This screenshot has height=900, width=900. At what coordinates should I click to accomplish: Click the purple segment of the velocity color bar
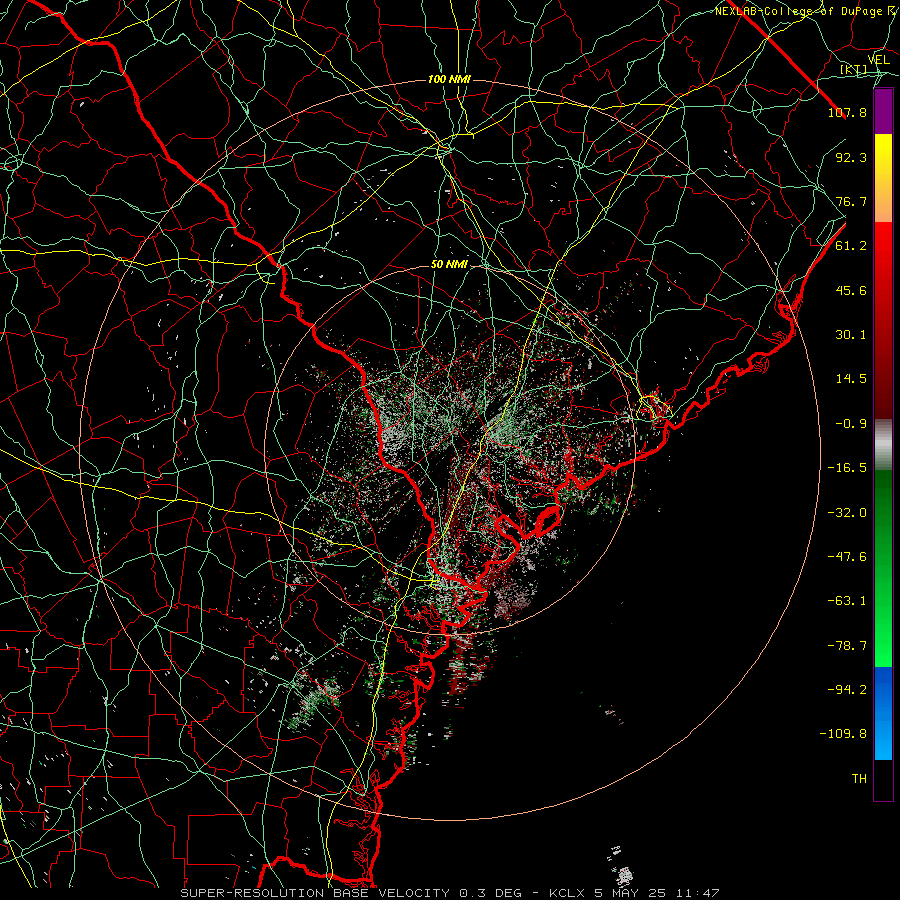pos(883,112)
